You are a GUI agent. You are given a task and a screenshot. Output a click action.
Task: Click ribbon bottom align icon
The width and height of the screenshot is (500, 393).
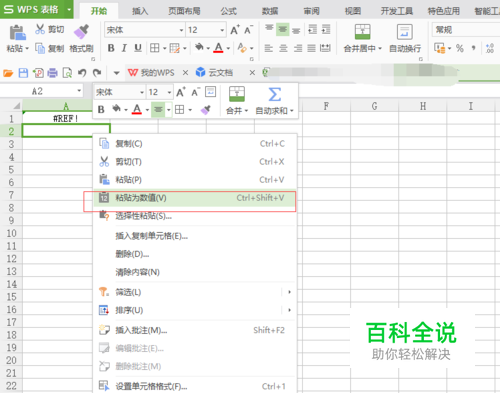tap(296, 31)
